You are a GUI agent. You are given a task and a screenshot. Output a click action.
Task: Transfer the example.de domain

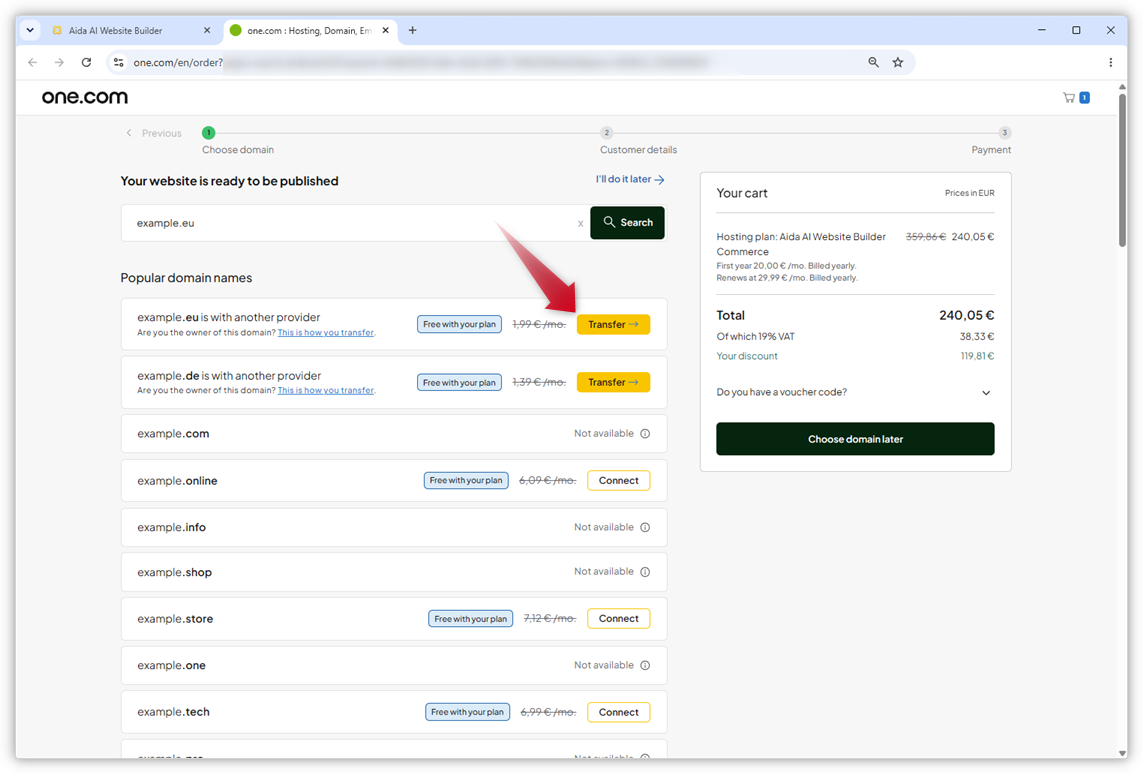613,383
